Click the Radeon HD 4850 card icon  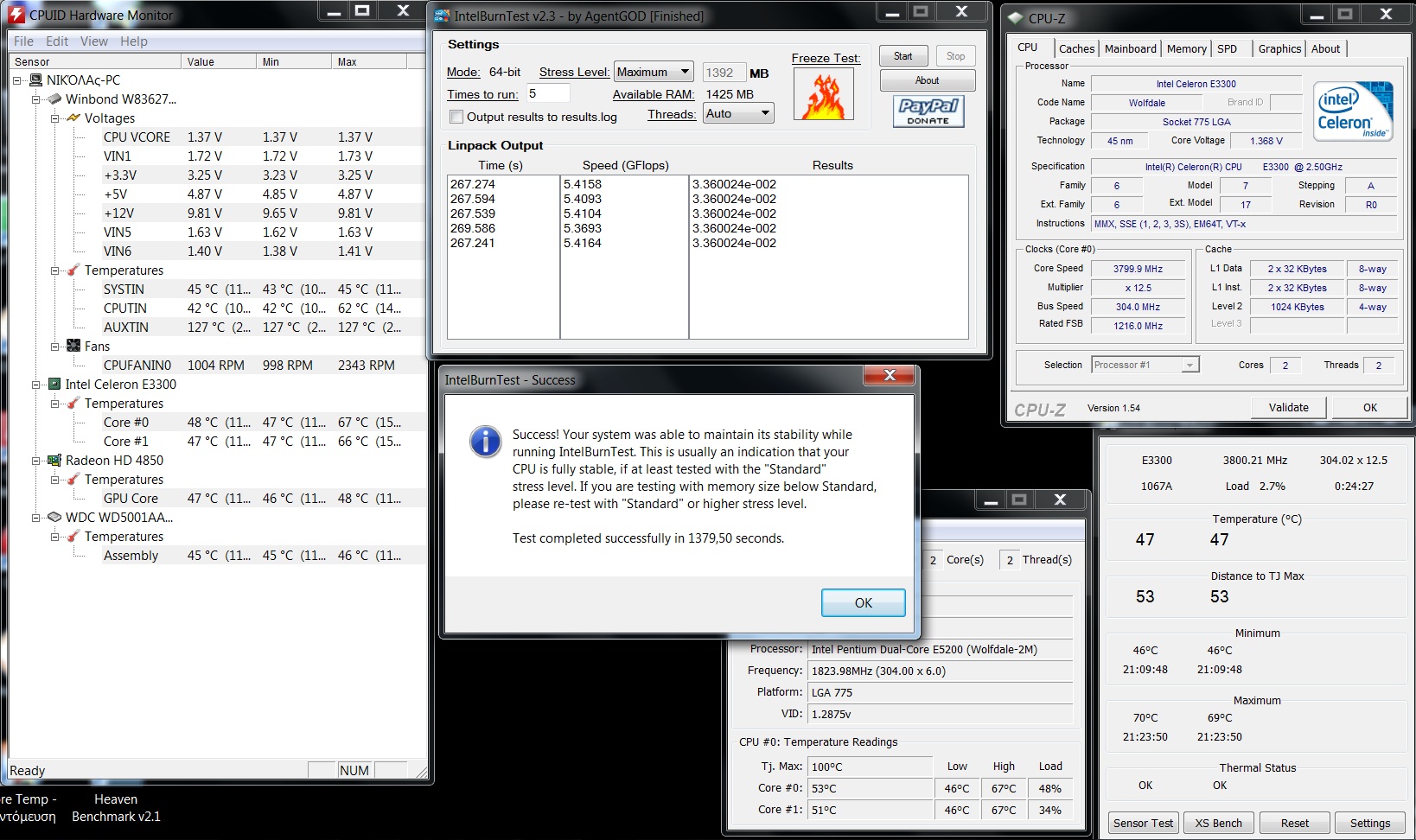pos(54,461)
